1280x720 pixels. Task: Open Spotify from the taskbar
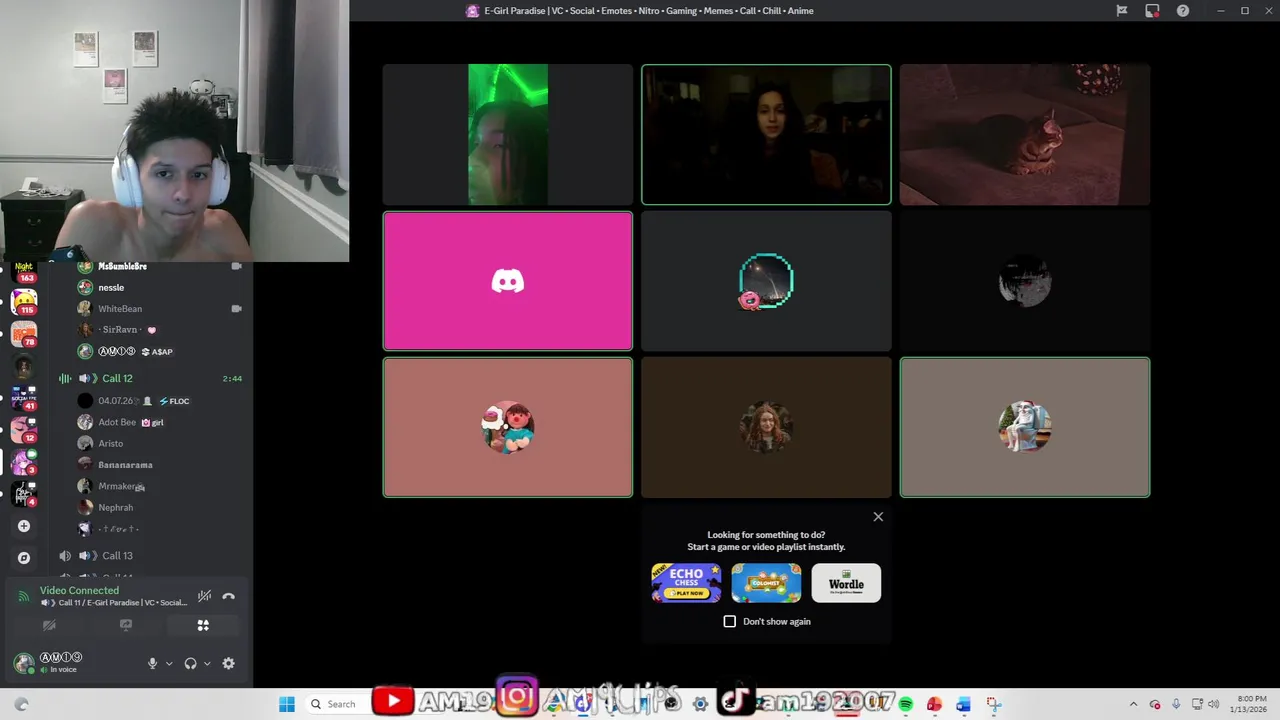tap(905, 704)
